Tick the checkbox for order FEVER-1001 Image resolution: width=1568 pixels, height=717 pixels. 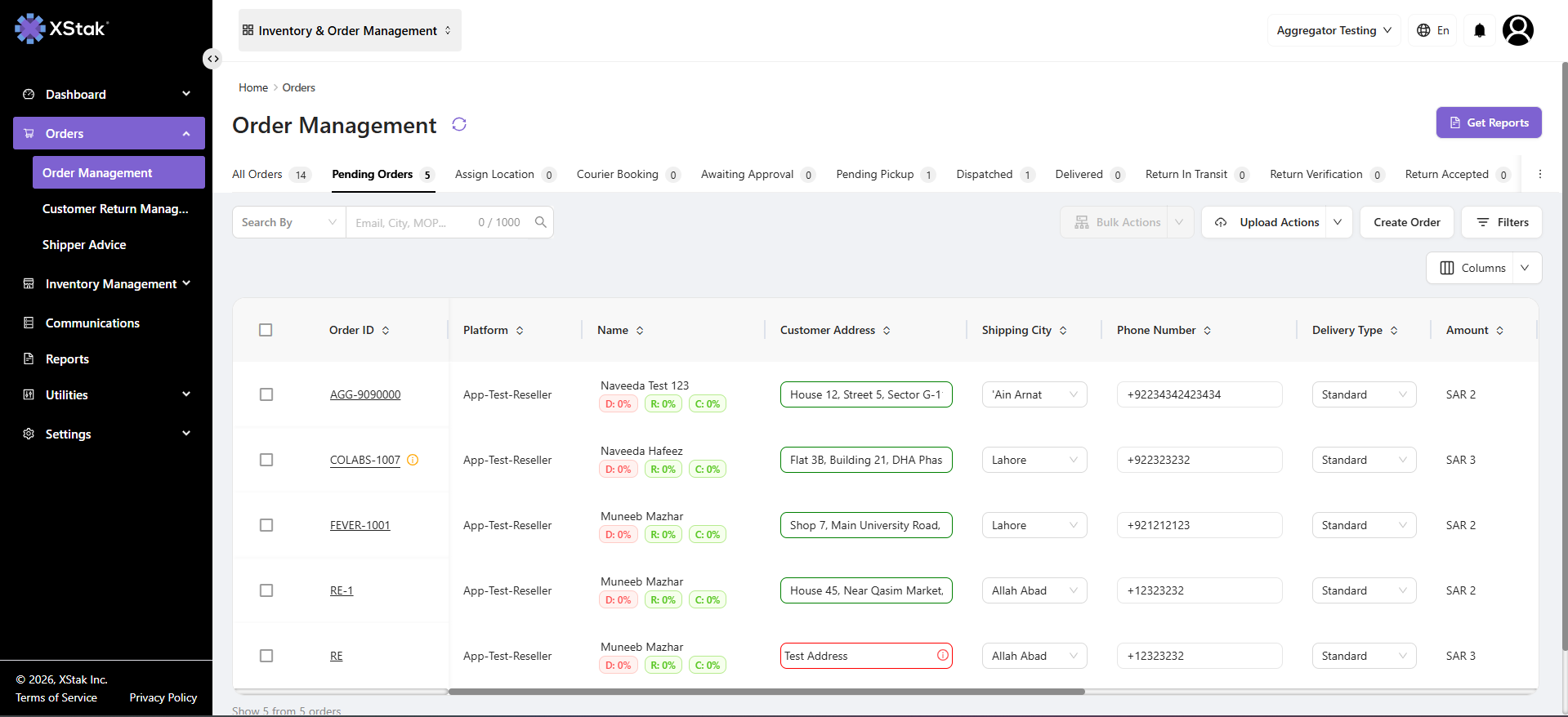pyautogui.click(x=266, y=525)
